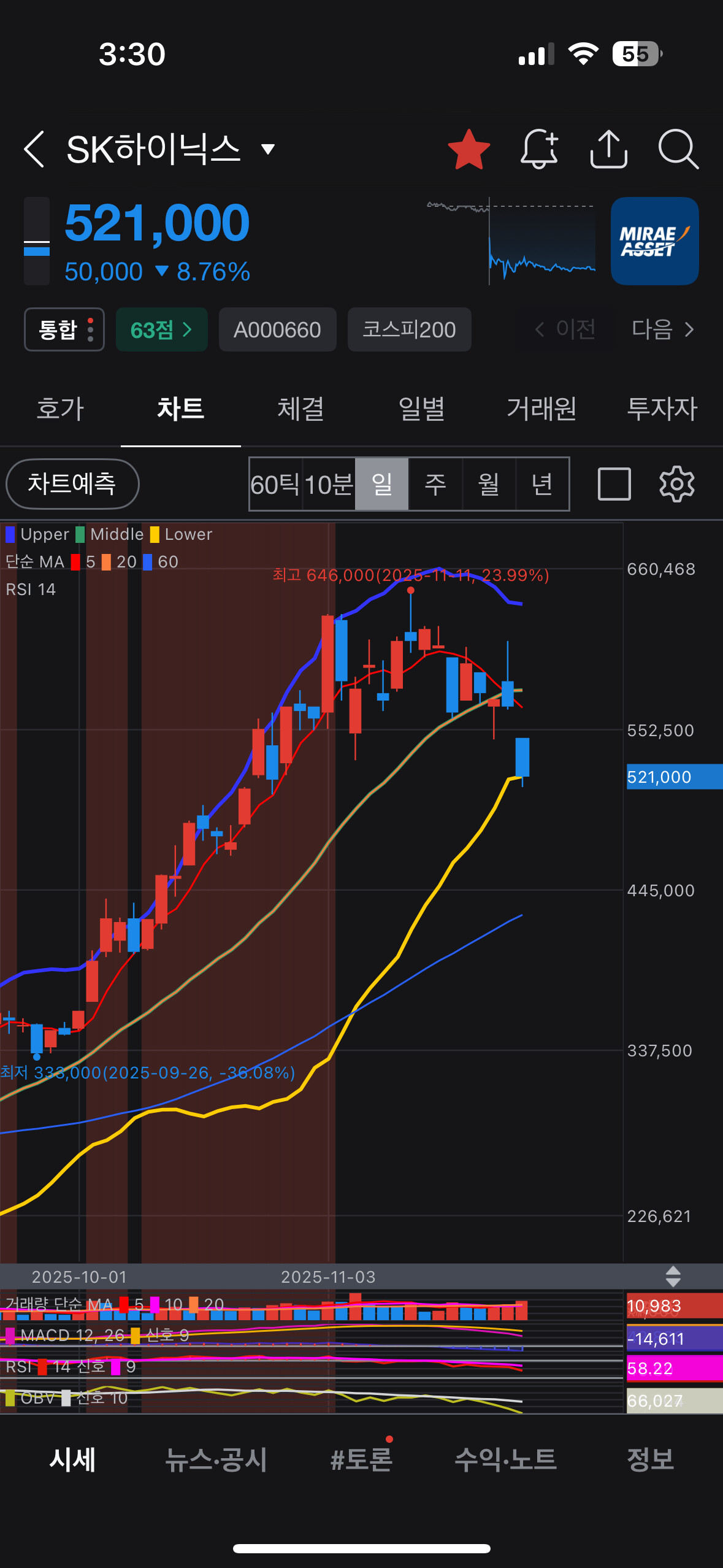This screenshot has height=1568, width=723.
Task: Expand chart to fullscreen square icon
Action: tap(614, 484)
